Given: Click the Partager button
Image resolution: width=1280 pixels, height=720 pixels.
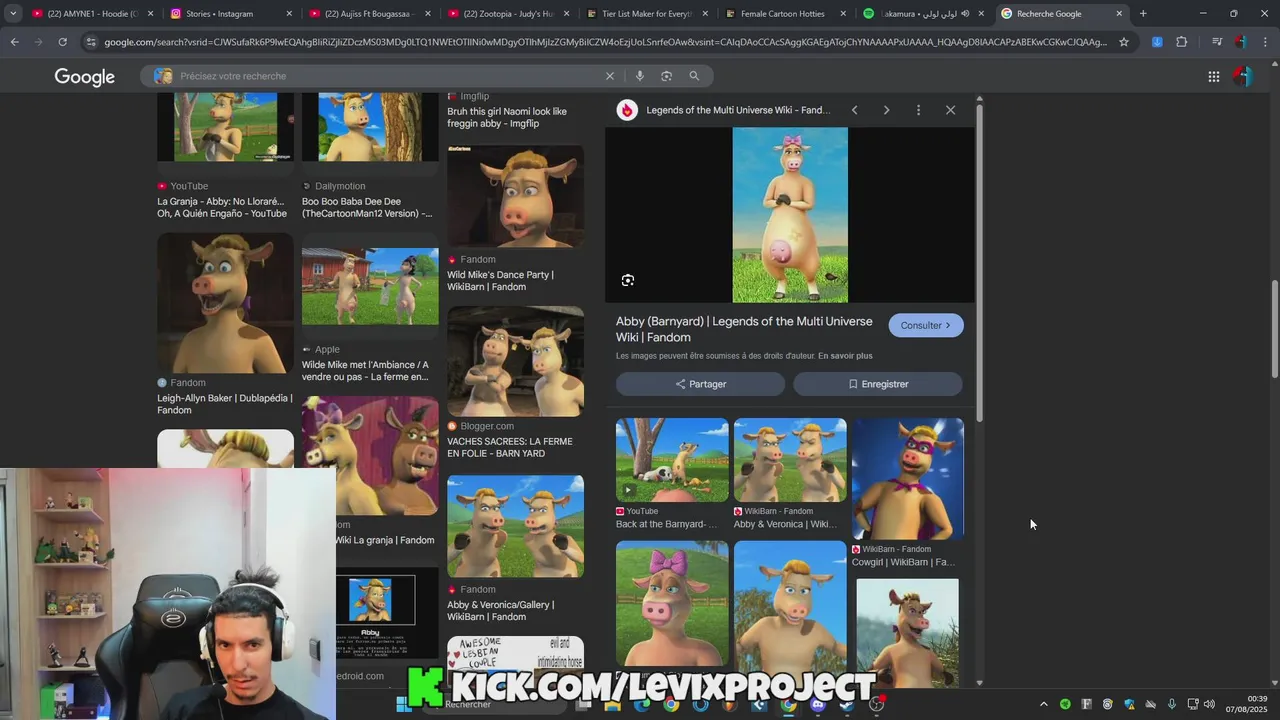Looking at the screenshot, I should pyautogui.click(x=700, y=384).
